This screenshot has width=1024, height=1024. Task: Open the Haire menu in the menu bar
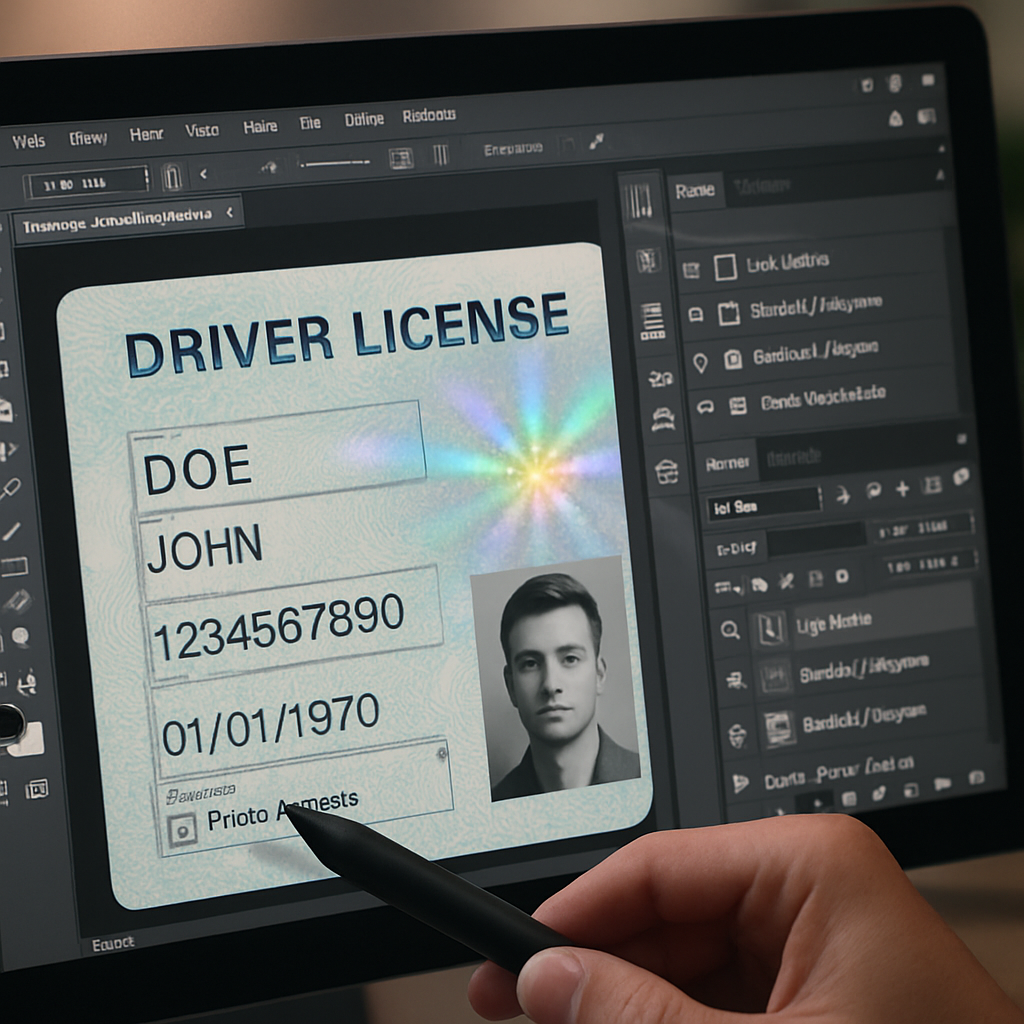[x=259, y=125]
